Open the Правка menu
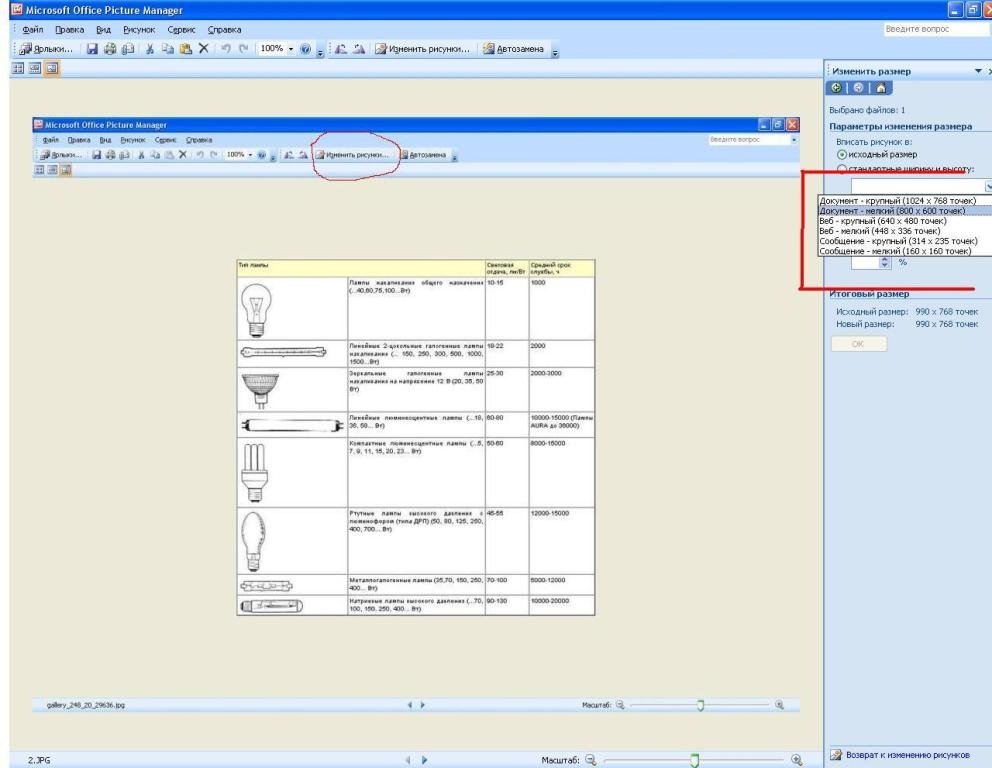The height and width of the screenshot is (768, 992). [70, 30]
